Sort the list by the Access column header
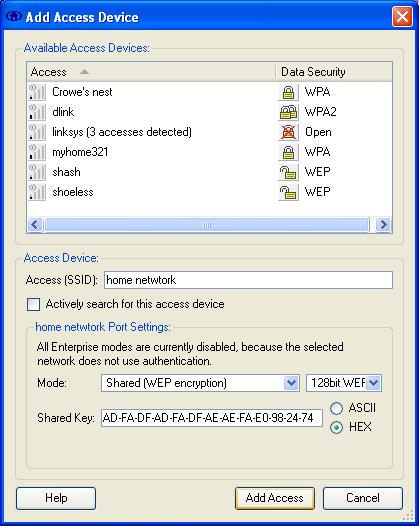This screenshot has height=526, width=419. coord(151,72)
